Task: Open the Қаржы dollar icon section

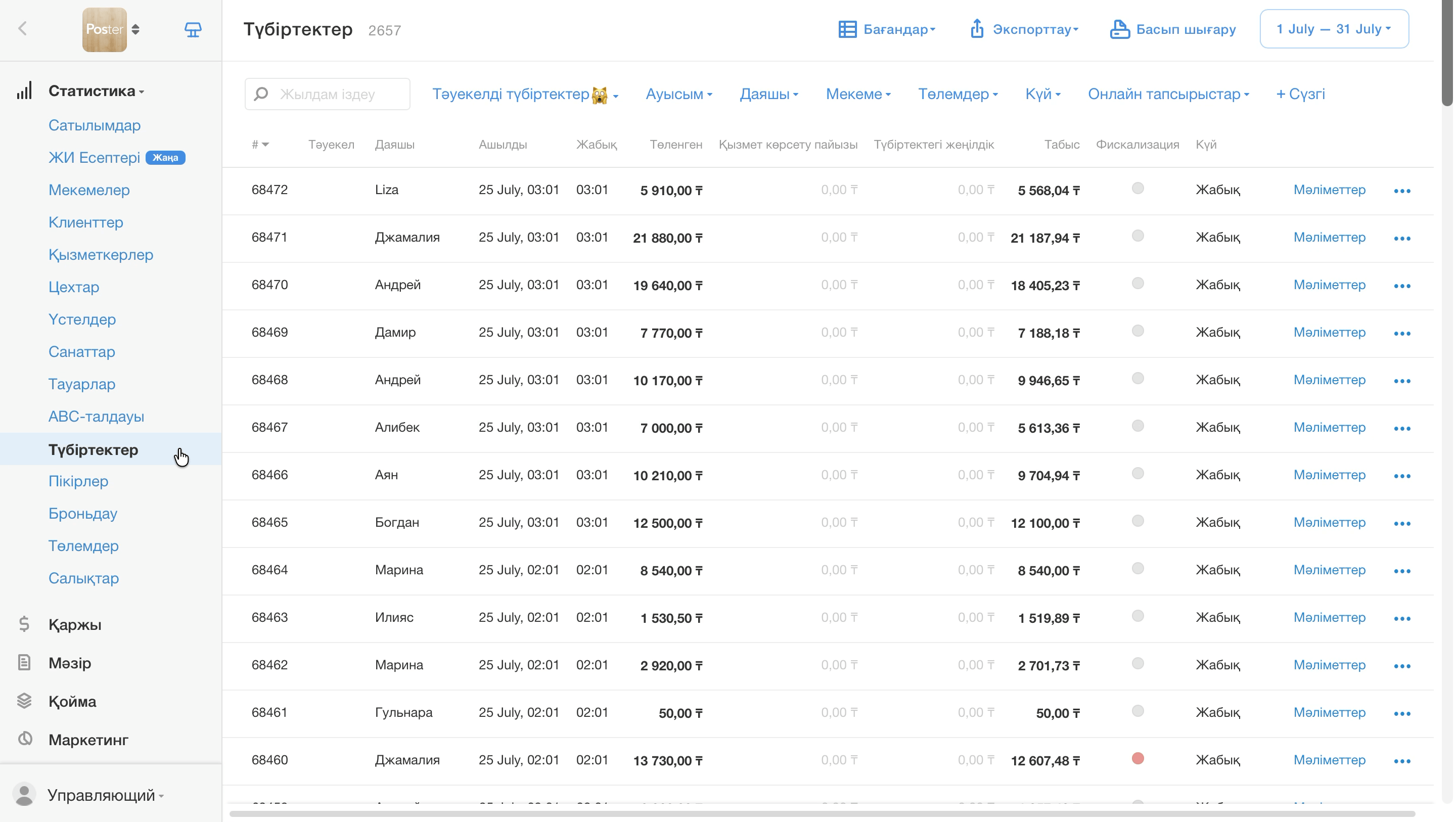Action: click(24, 624)
